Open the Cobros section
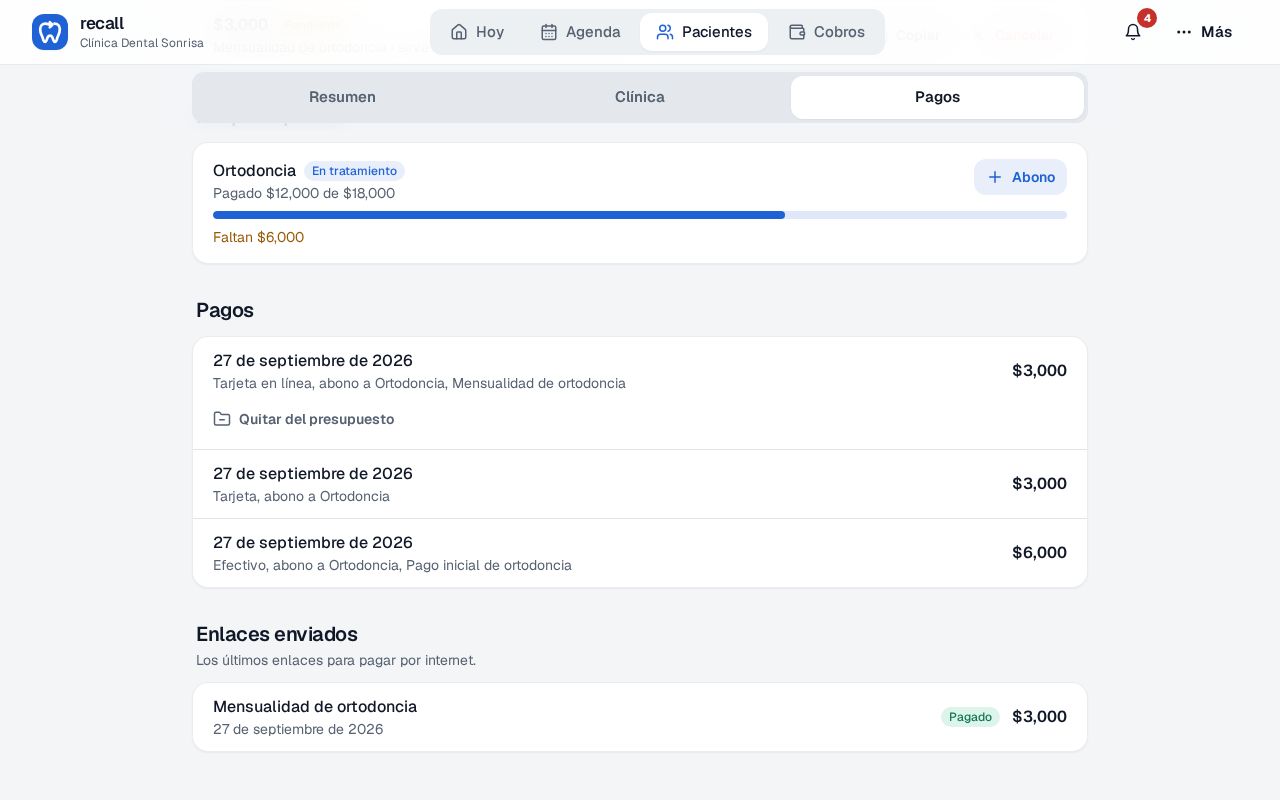The width and height of the screenshot is (1280, 800). tap(826, 32)
